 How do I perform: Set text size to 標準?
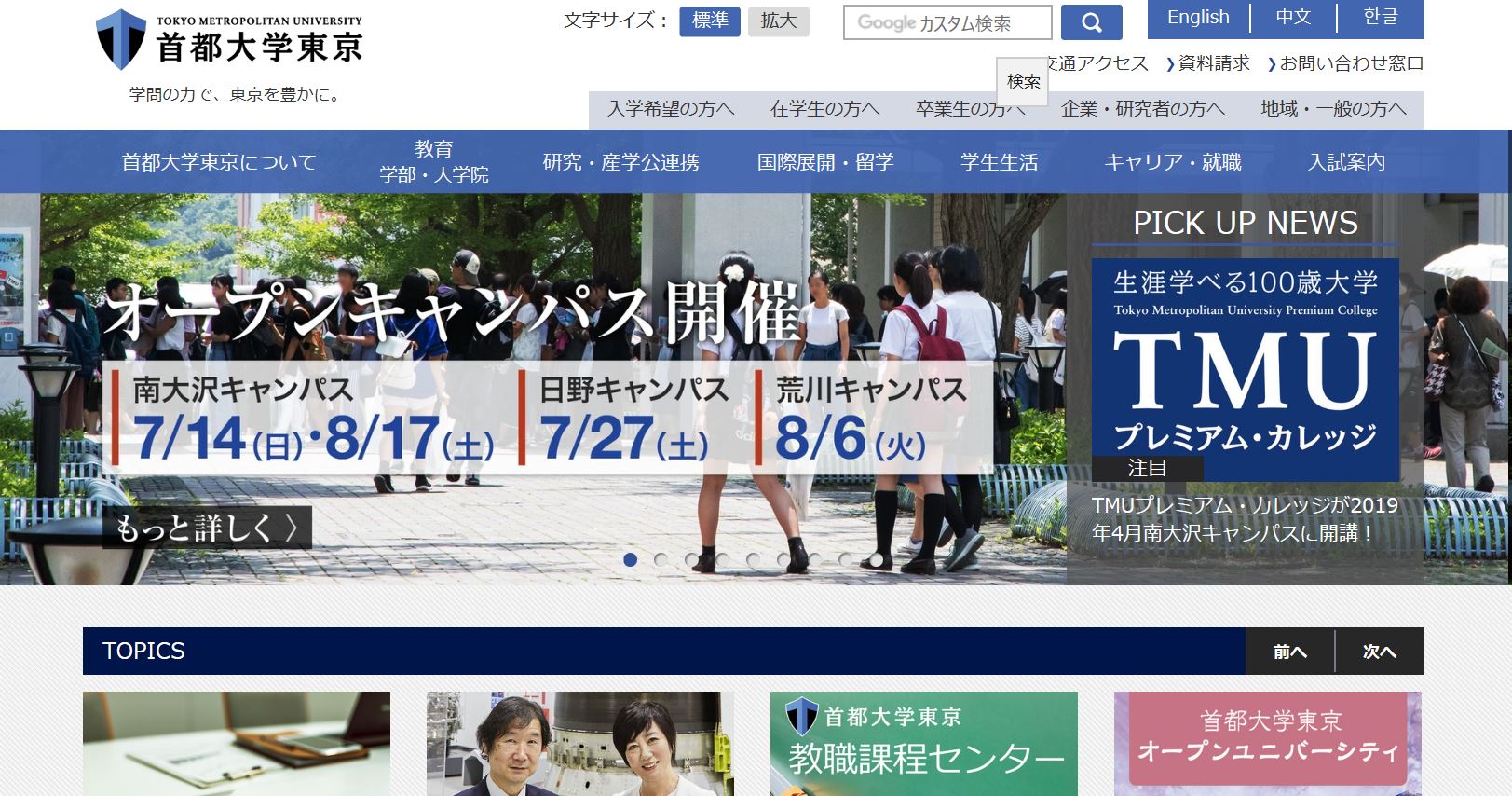(710, 21)
